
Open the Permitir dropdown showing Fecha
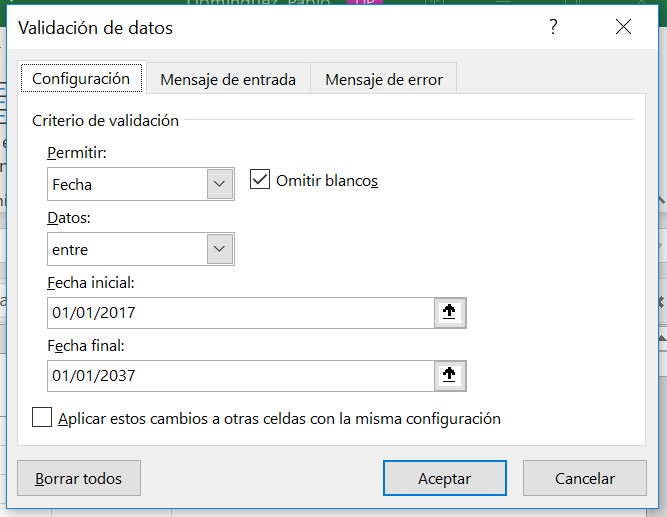pyautogui.click(x=141, y=184)
